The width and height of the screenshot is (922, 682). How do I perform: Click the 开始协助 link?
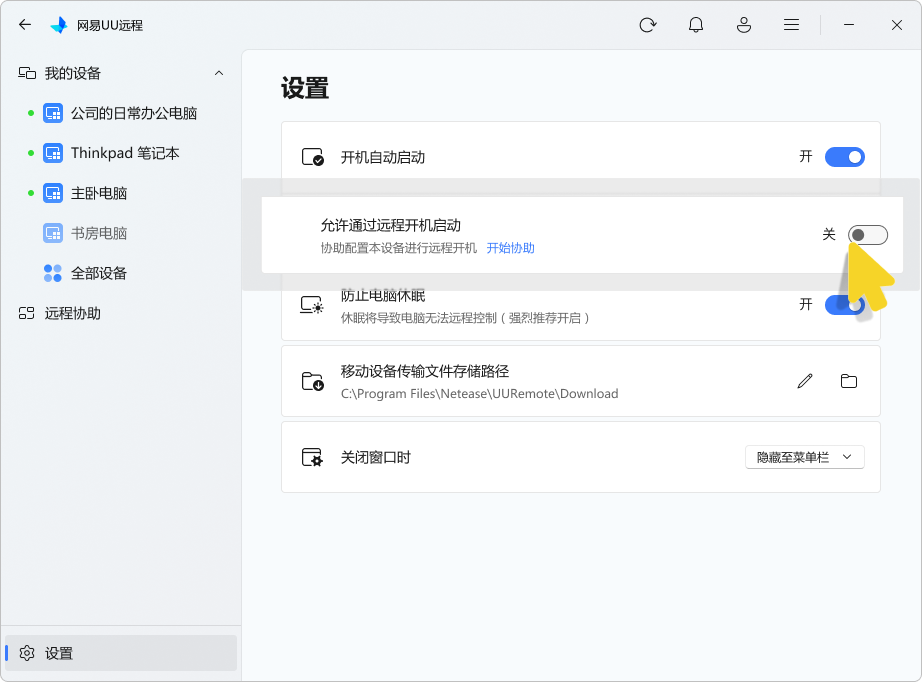coord(510,248)
